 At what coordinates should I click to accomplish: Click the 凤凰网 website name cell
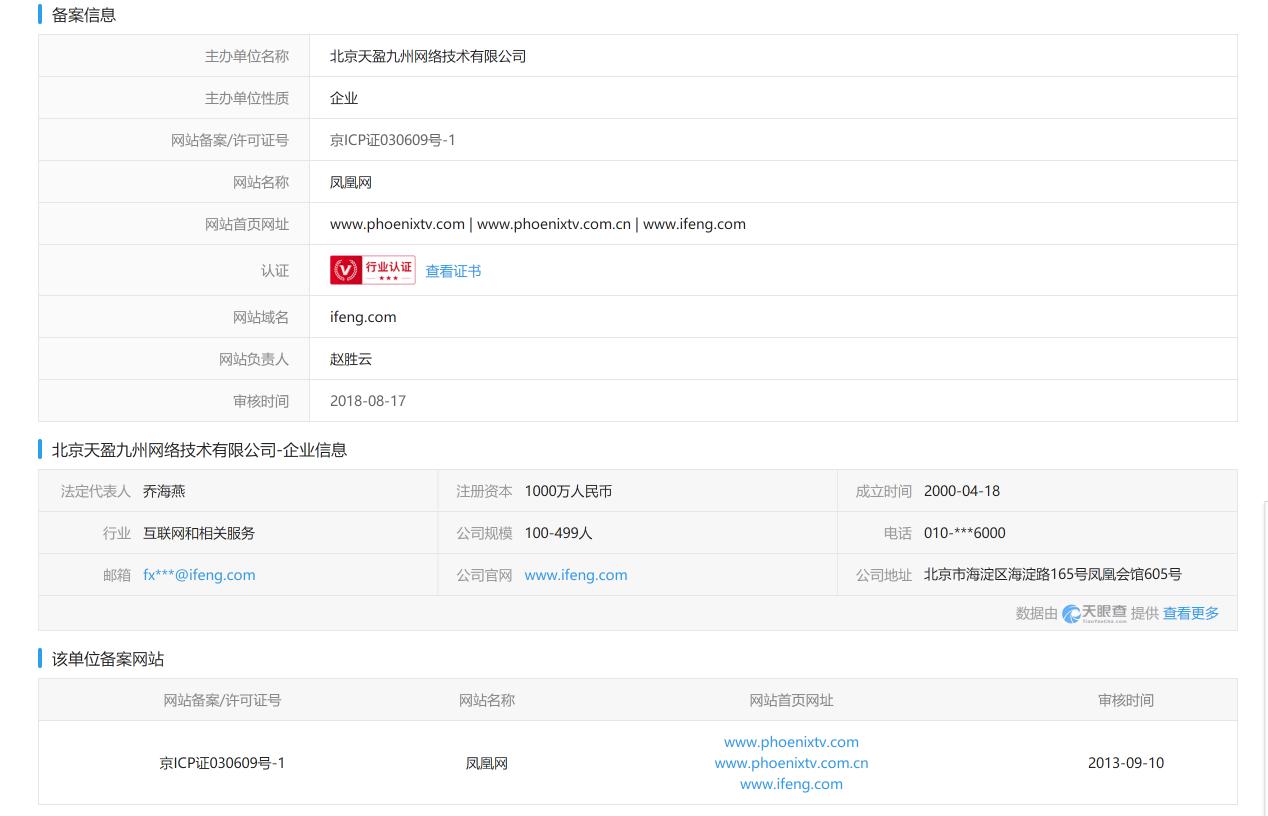(486, 762)
